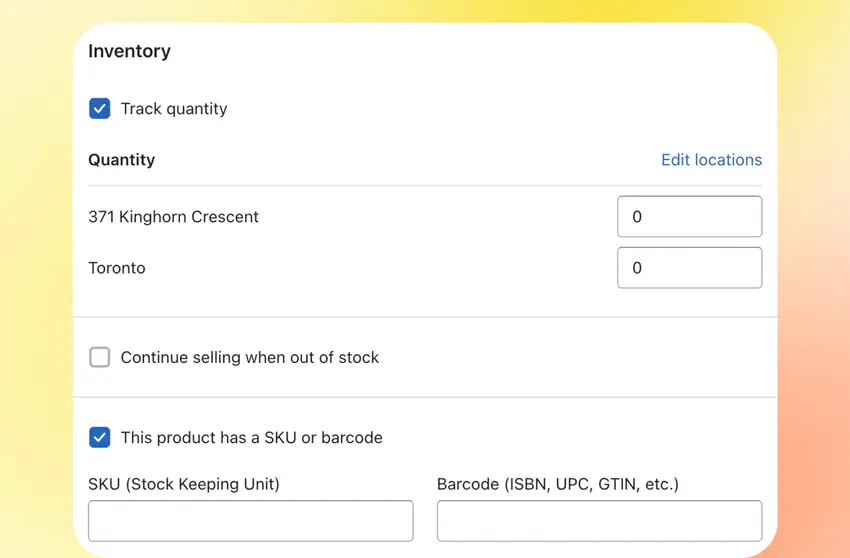The image size is (850, 558).
Task: Uncheck the Track quantity checkbox
Action: [x=100, y=108]
